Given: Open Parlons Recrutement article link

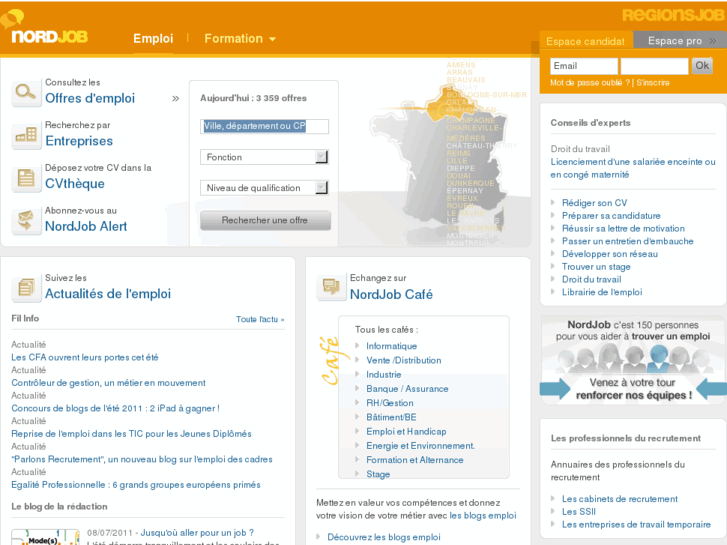Looking at the screenshot, I should pyautogui.click(x=142, y=460).
